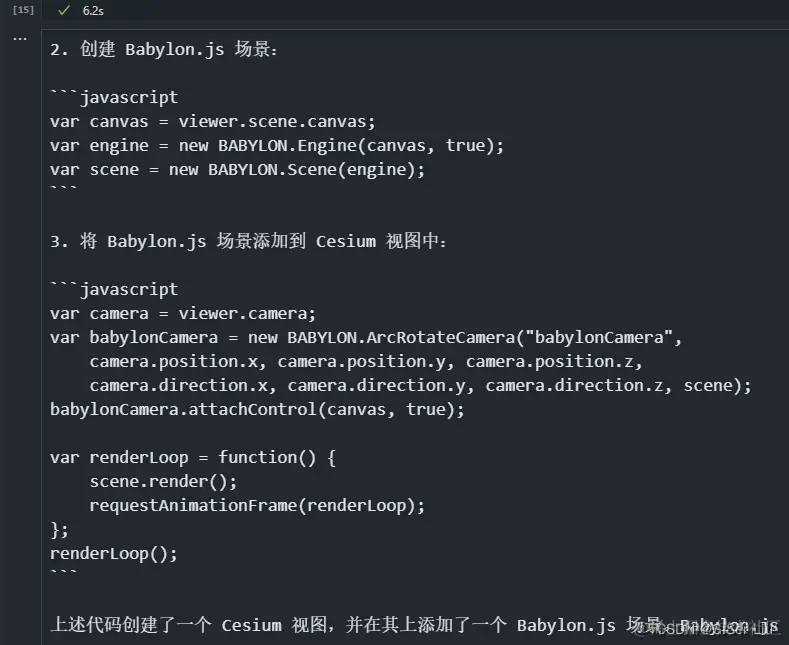Click the 'camera.direction.z, scene);' text
789x645 pixels.
(618, 385)
